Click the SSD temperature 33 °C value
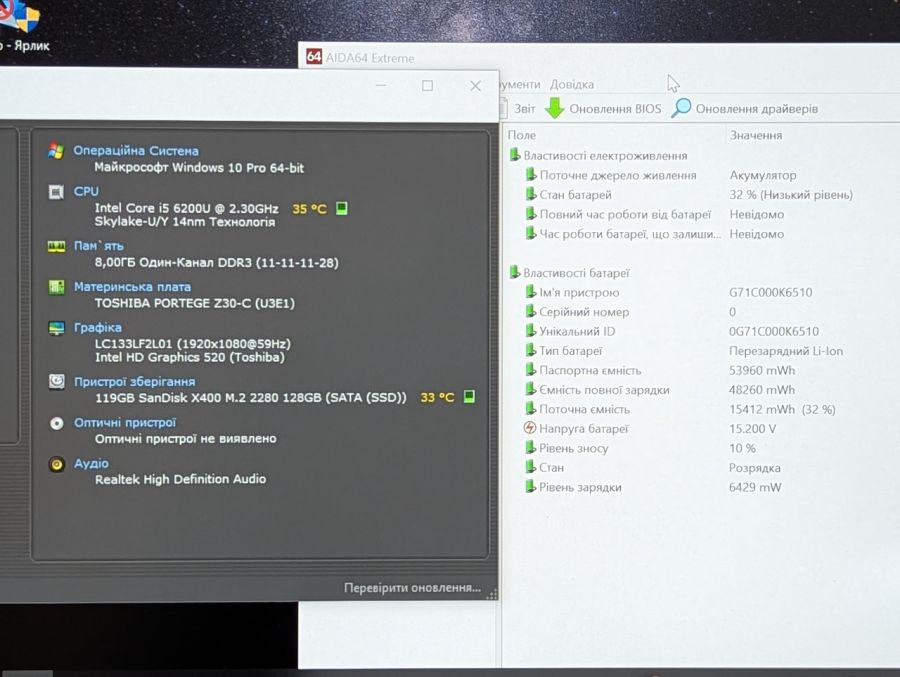The image size is (900, 677). coord(437,397)
